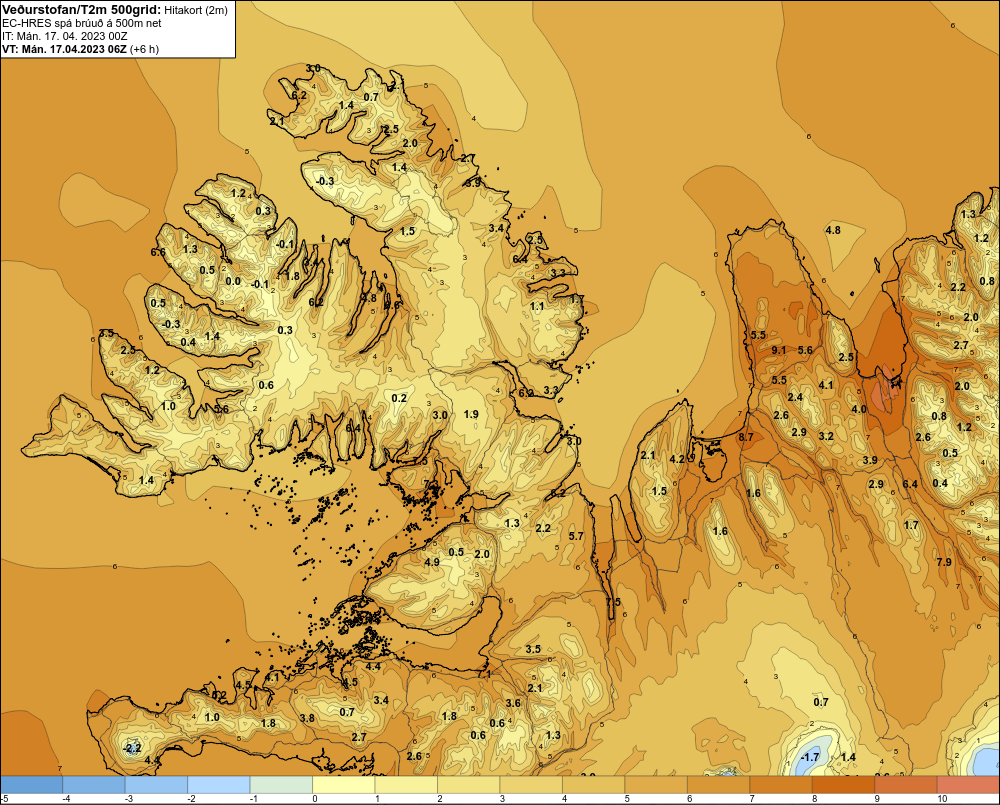Click the legend color swatch above 10

pyautogui.click(x=969, y=784)
